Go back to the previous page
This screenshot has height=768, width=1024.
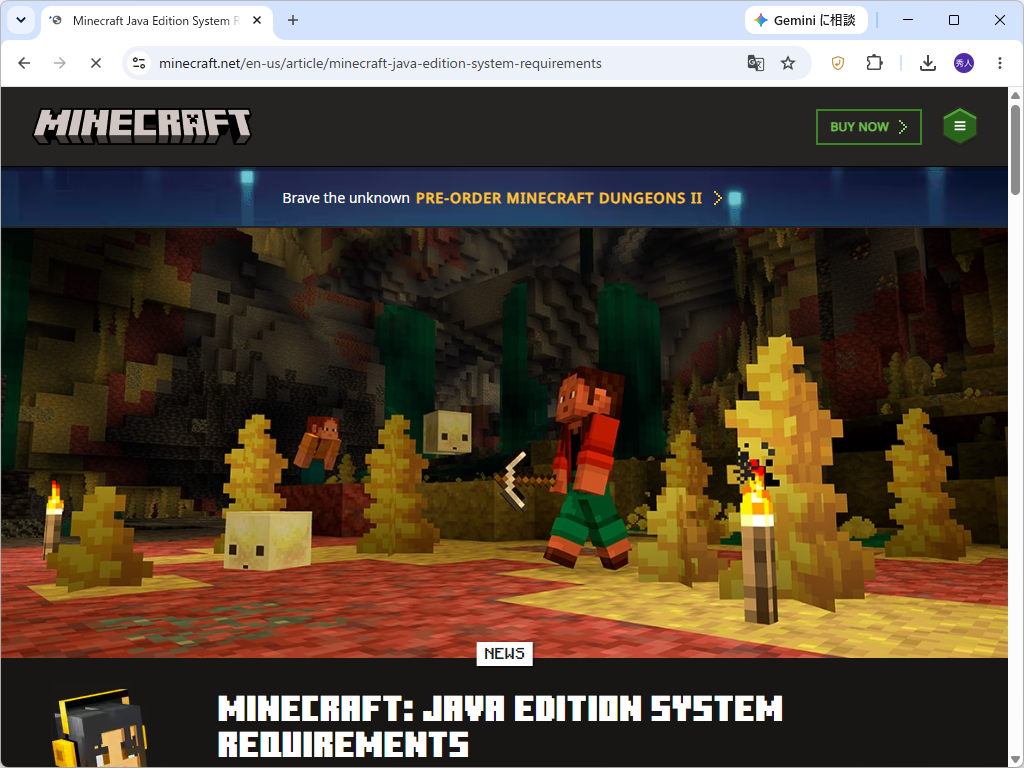point(24,63)
